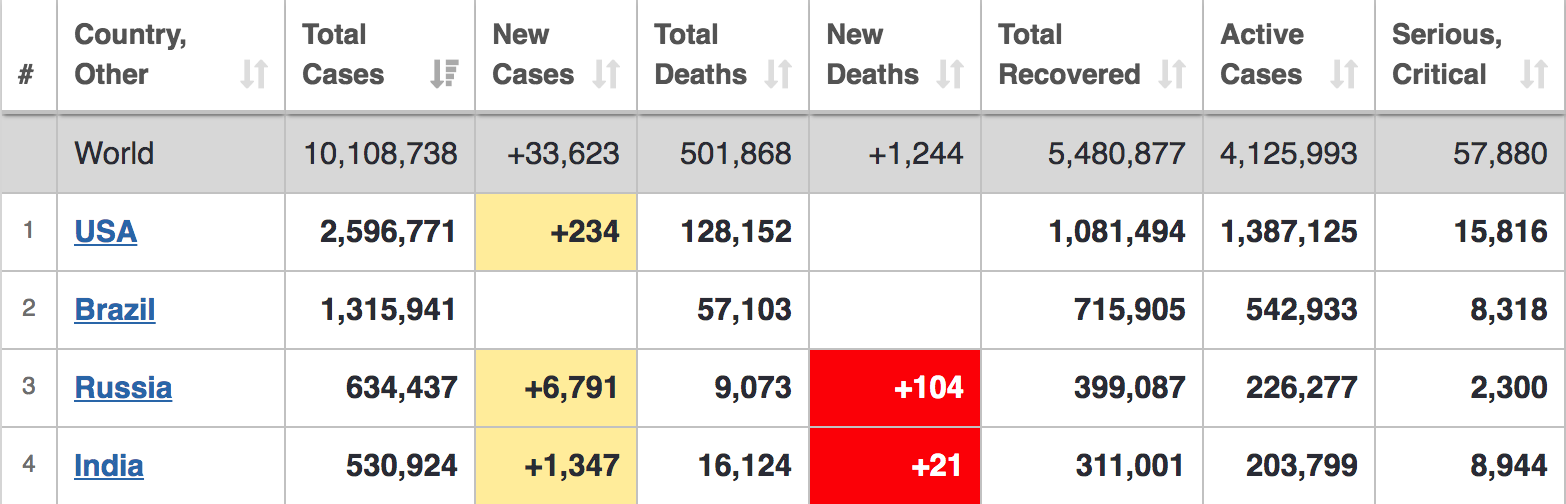
Task: Open the Russia country link
Action: point(123,388)
